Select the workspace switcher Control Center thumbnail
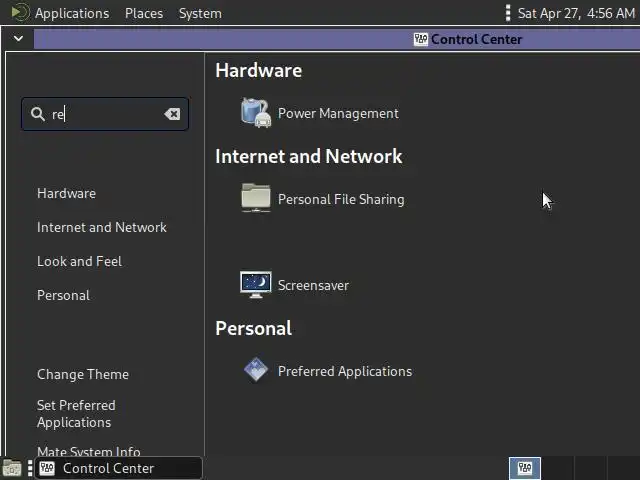Viewport: 640px width, 480px height. [525, 468]
